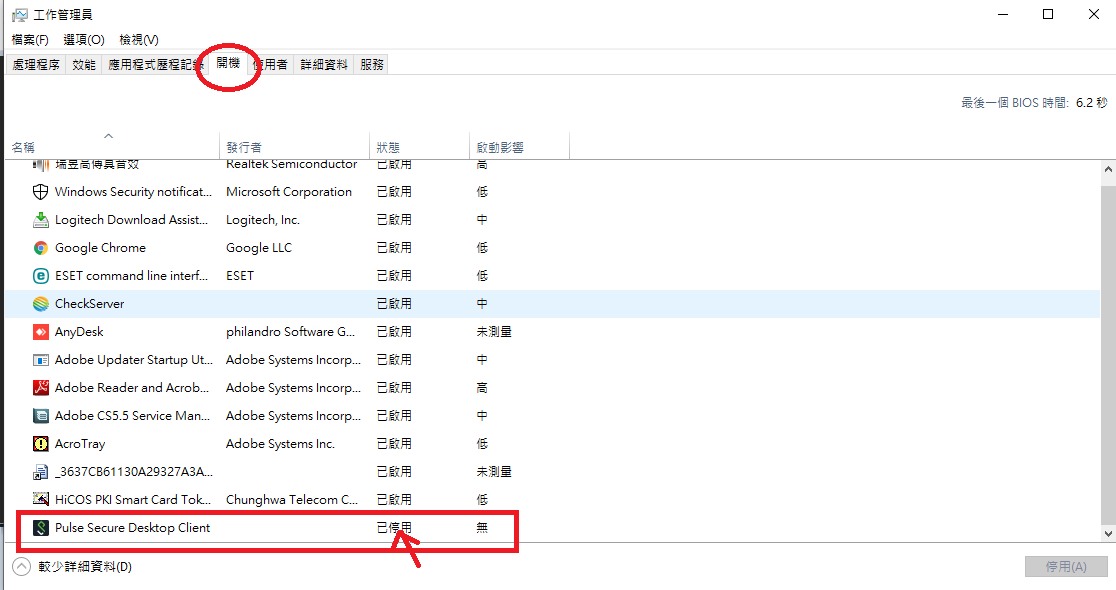
Task: Select Adobe CS5.5 Service Man... name
Action: 132,416
